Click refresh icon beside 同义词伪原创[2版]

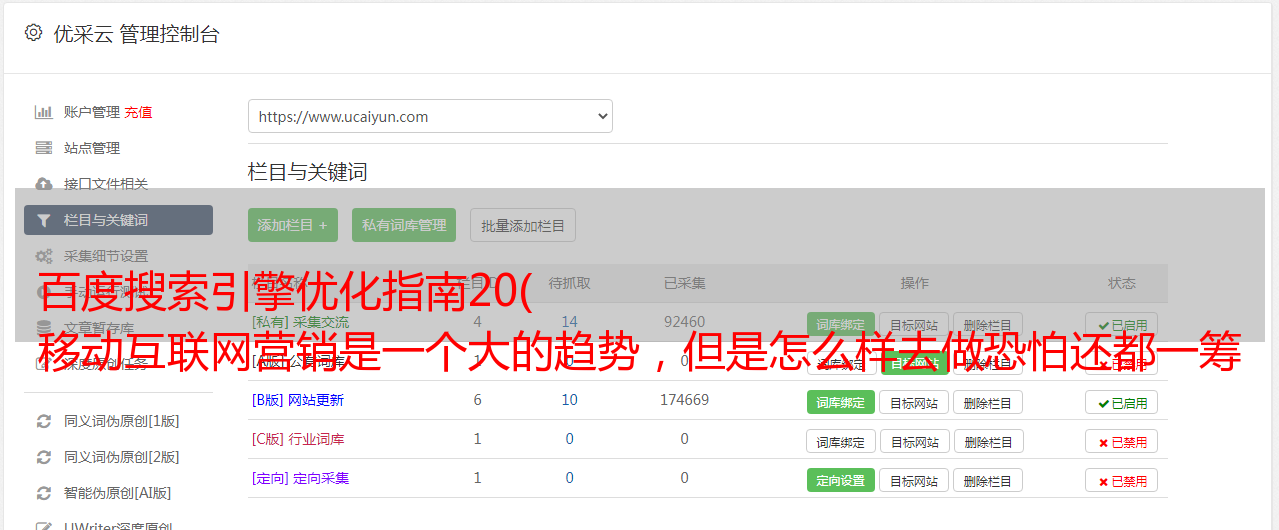[44, 457]
